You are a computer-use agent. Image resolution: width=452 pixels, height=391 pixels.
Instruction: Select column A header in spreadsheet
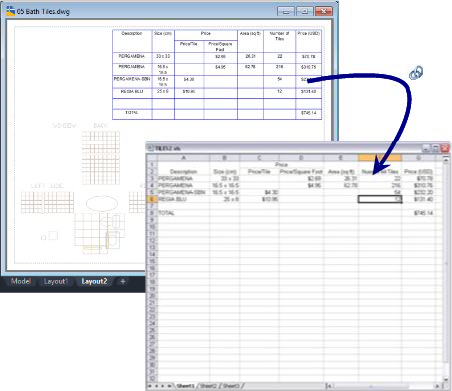183,158
